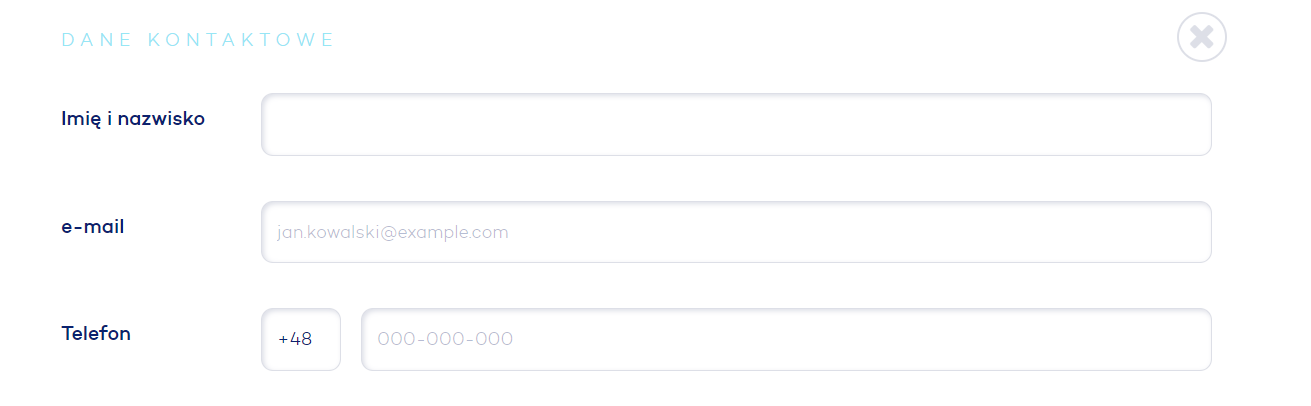
Task: Focus the Imię i nazwisko text field
Action: (736, 125)
